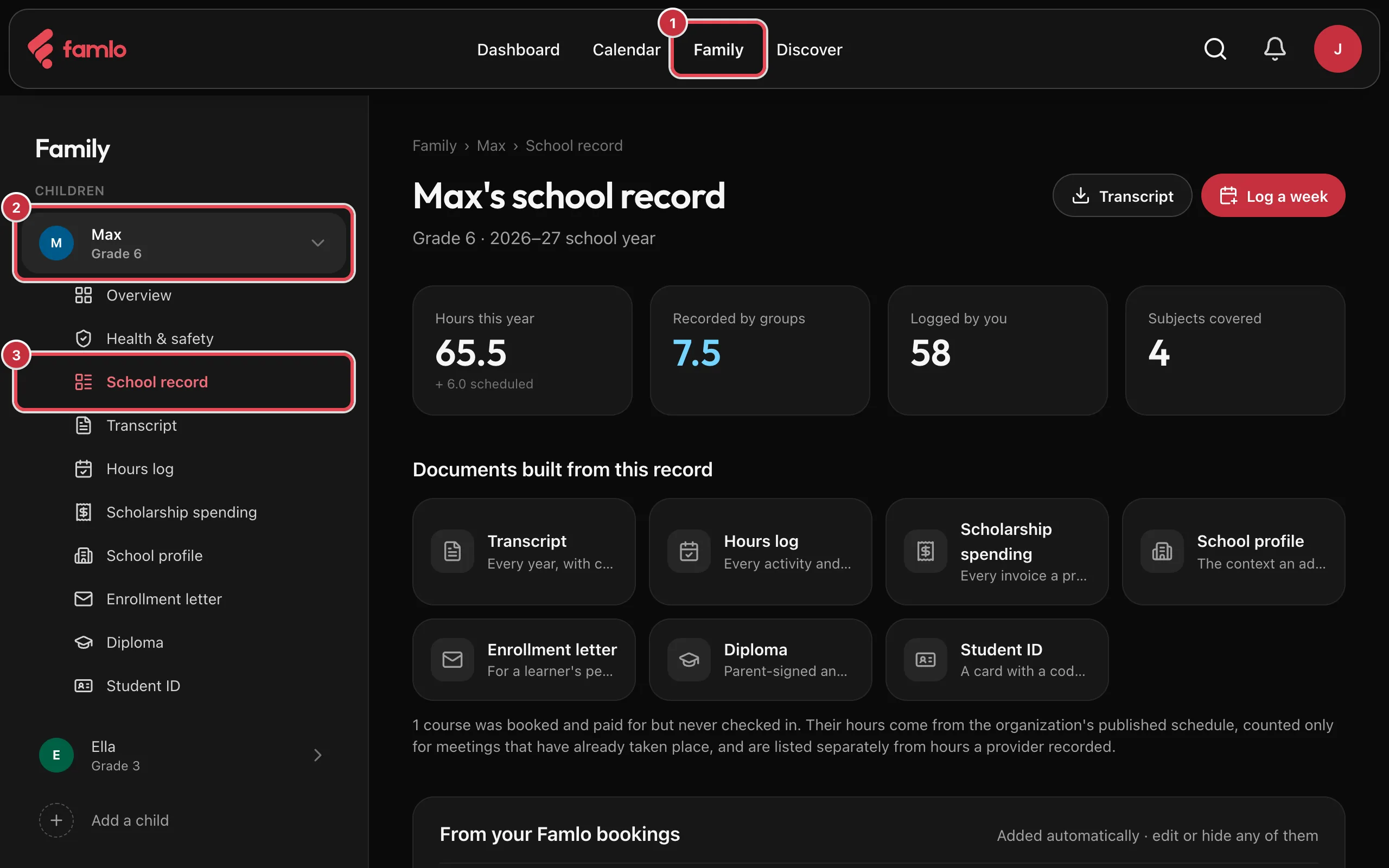
Task: Open the Scholarship spending document card title
Action: coord(1005,541)
